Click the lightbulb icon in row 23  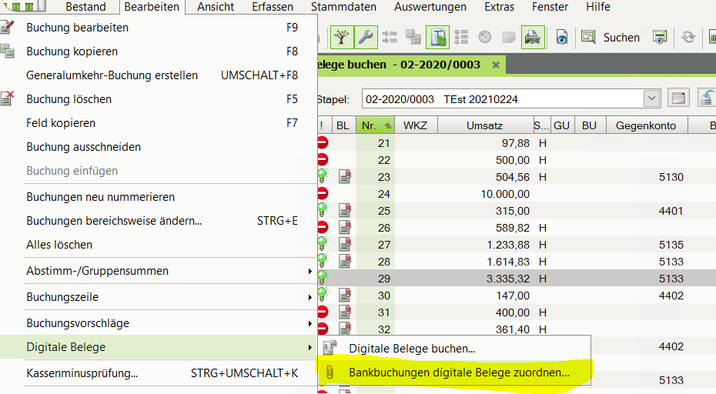coord(322,176)
